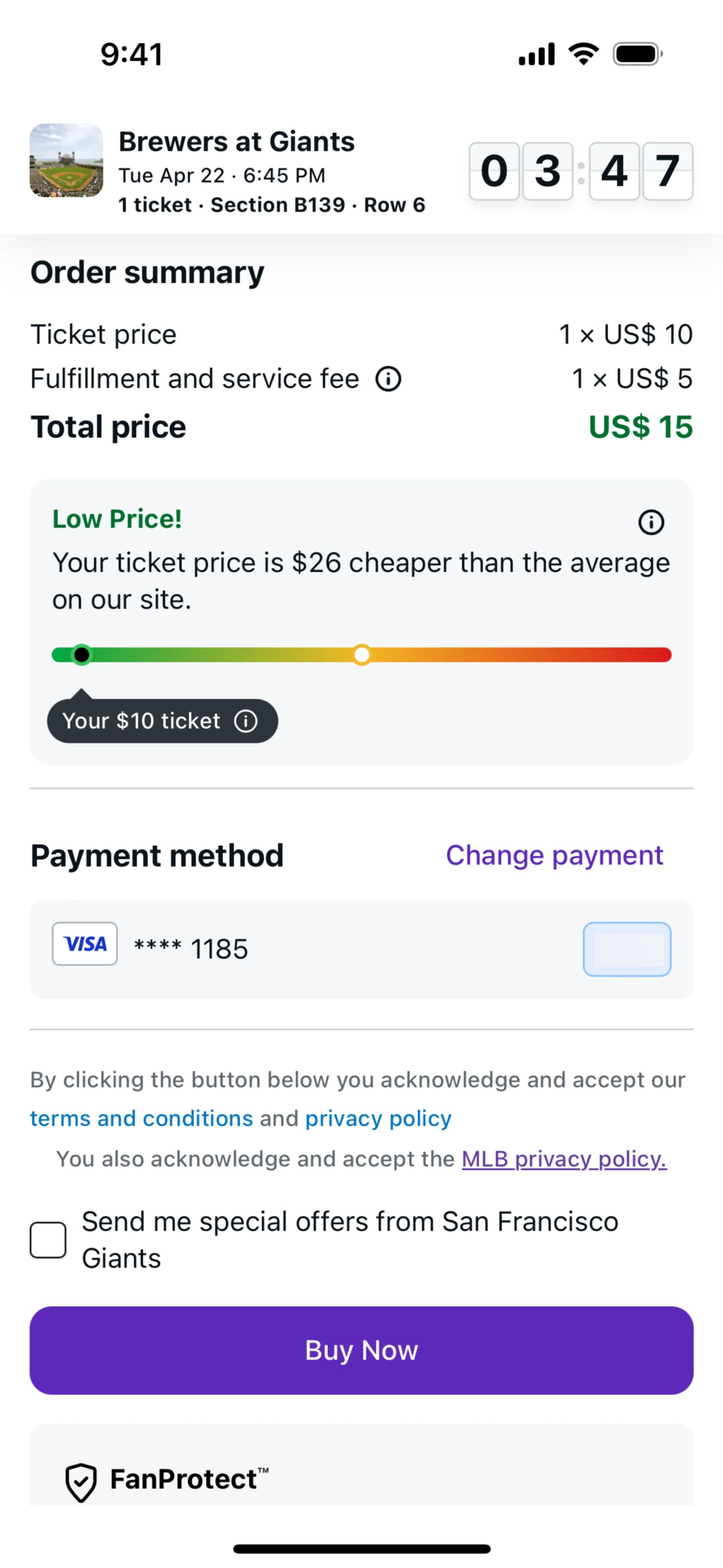This screenshot has width=723, height=1568.
Task: Open the terms and conditions link
Action: pyautogui.click(x=141, y=1118)
